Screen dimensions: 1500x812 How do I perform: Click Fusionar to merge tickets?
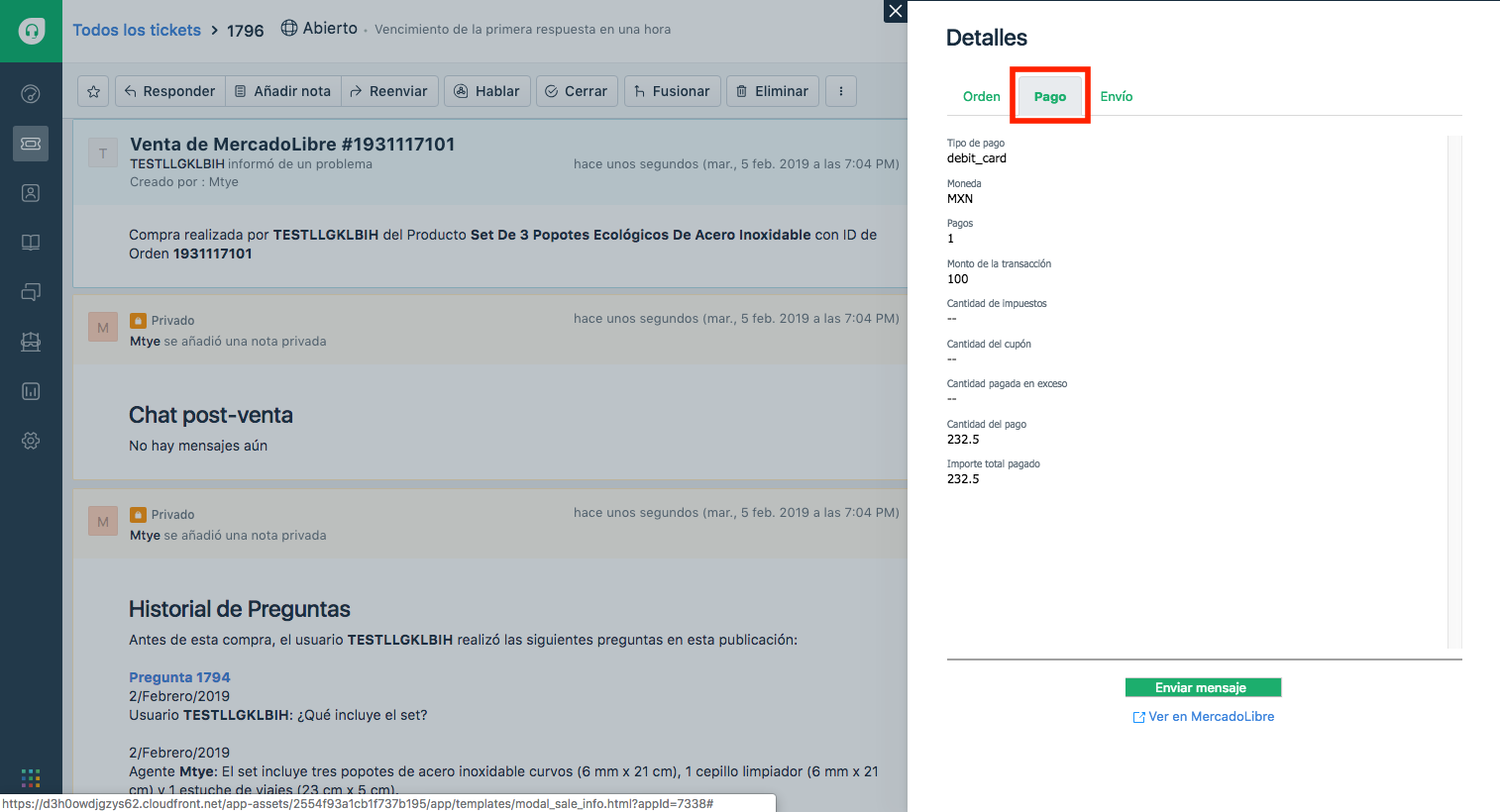point(672,91)
